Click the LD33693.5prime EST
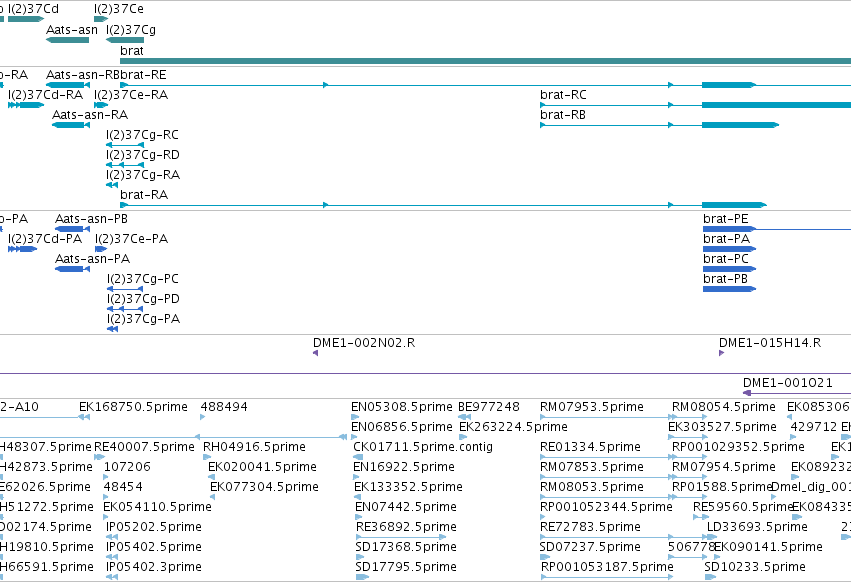The image size is (851, 582). pyautogui.click(x=757, y=528)
